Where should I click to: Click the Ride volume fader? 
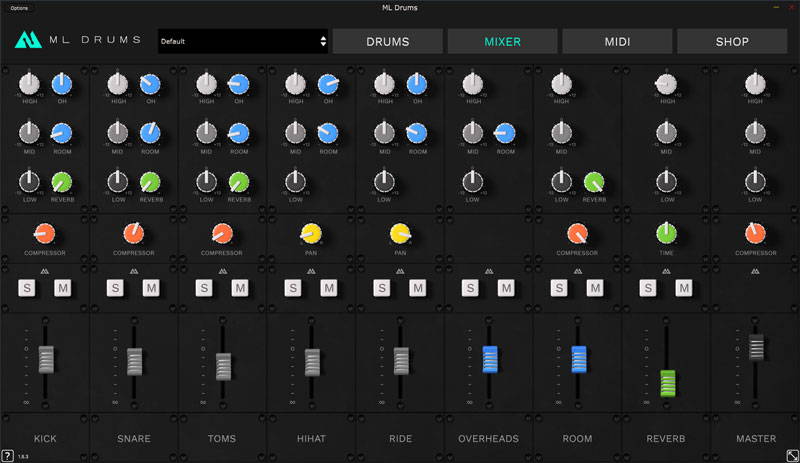[x=401, y=361]
